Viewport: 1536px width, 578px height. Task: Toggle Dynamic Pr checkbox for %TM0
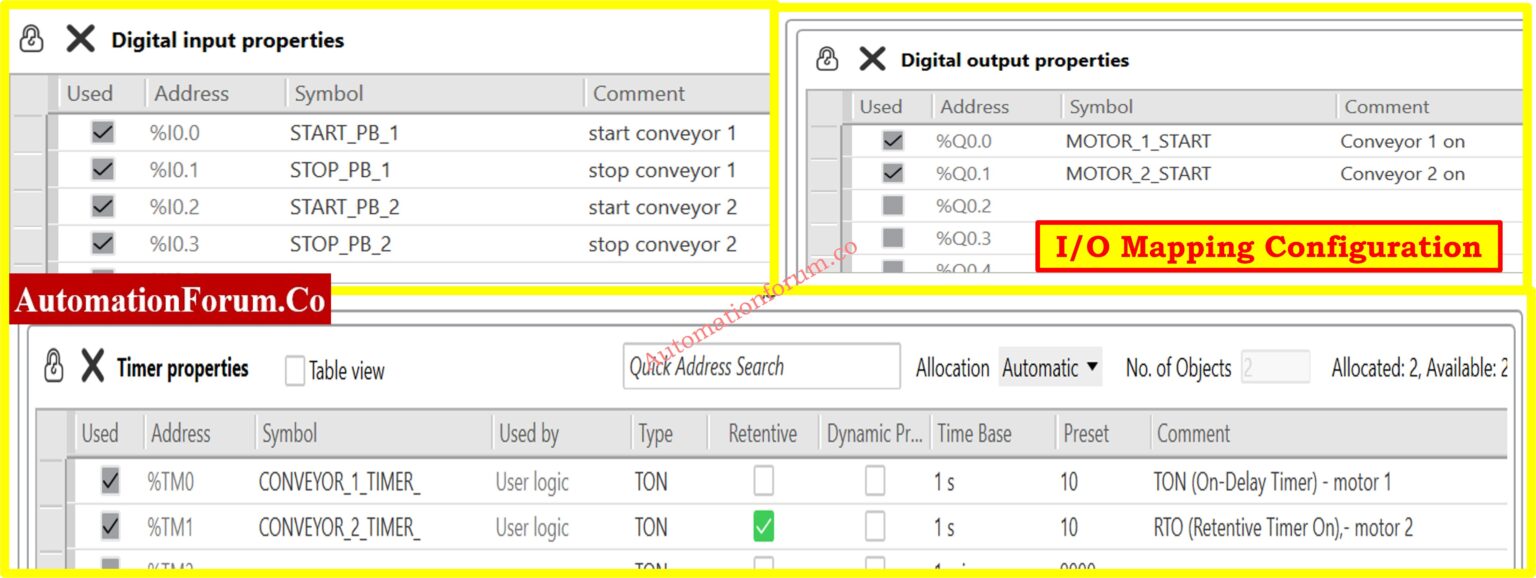click(x=875, y=481)
